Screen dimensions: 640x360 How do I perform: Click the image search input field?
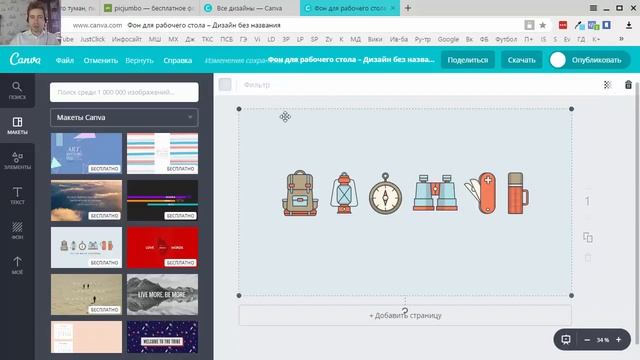(124, 92)
